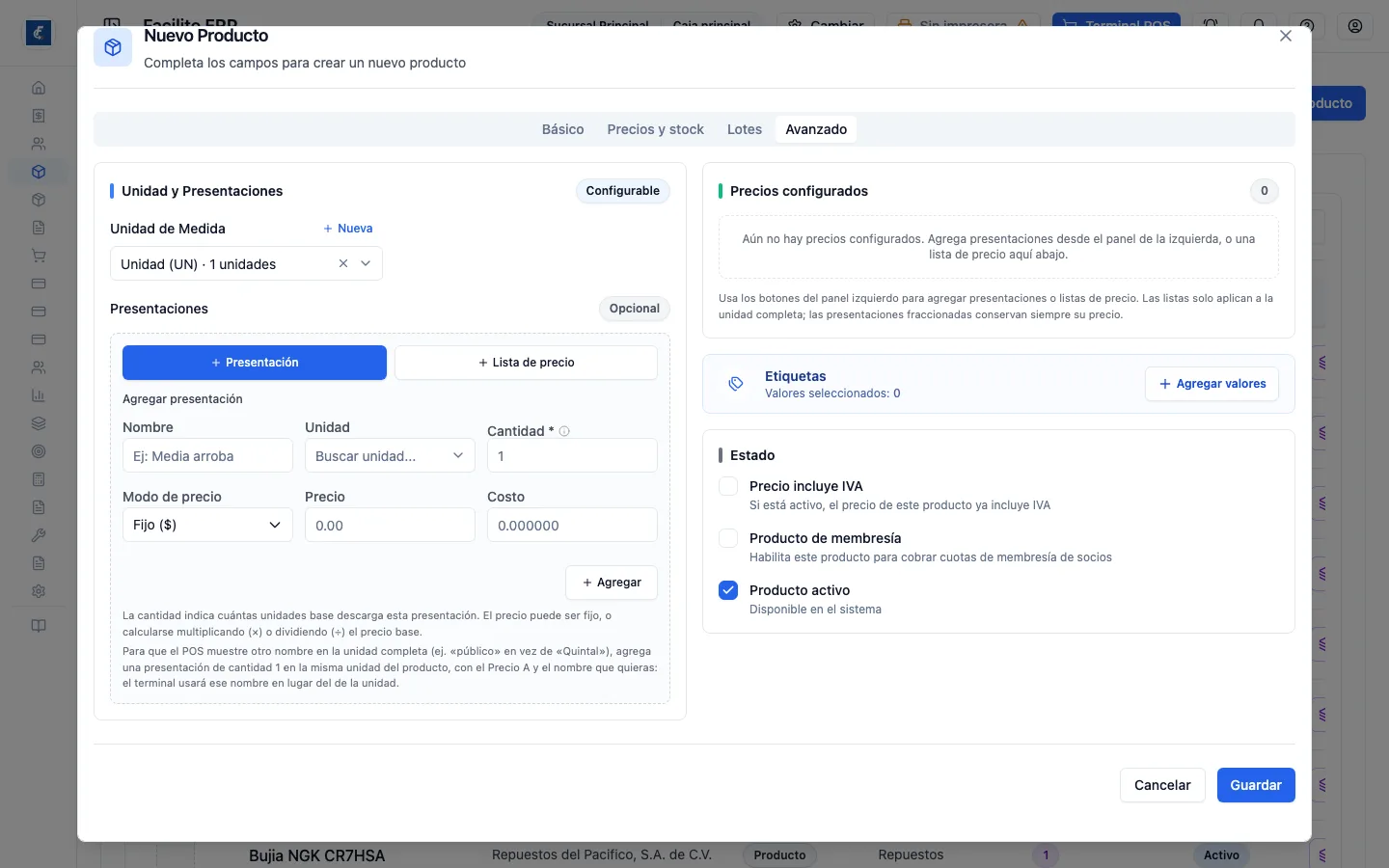Open the gear settings sidebar icon
1389x868 pixels.
pos(39,591)
